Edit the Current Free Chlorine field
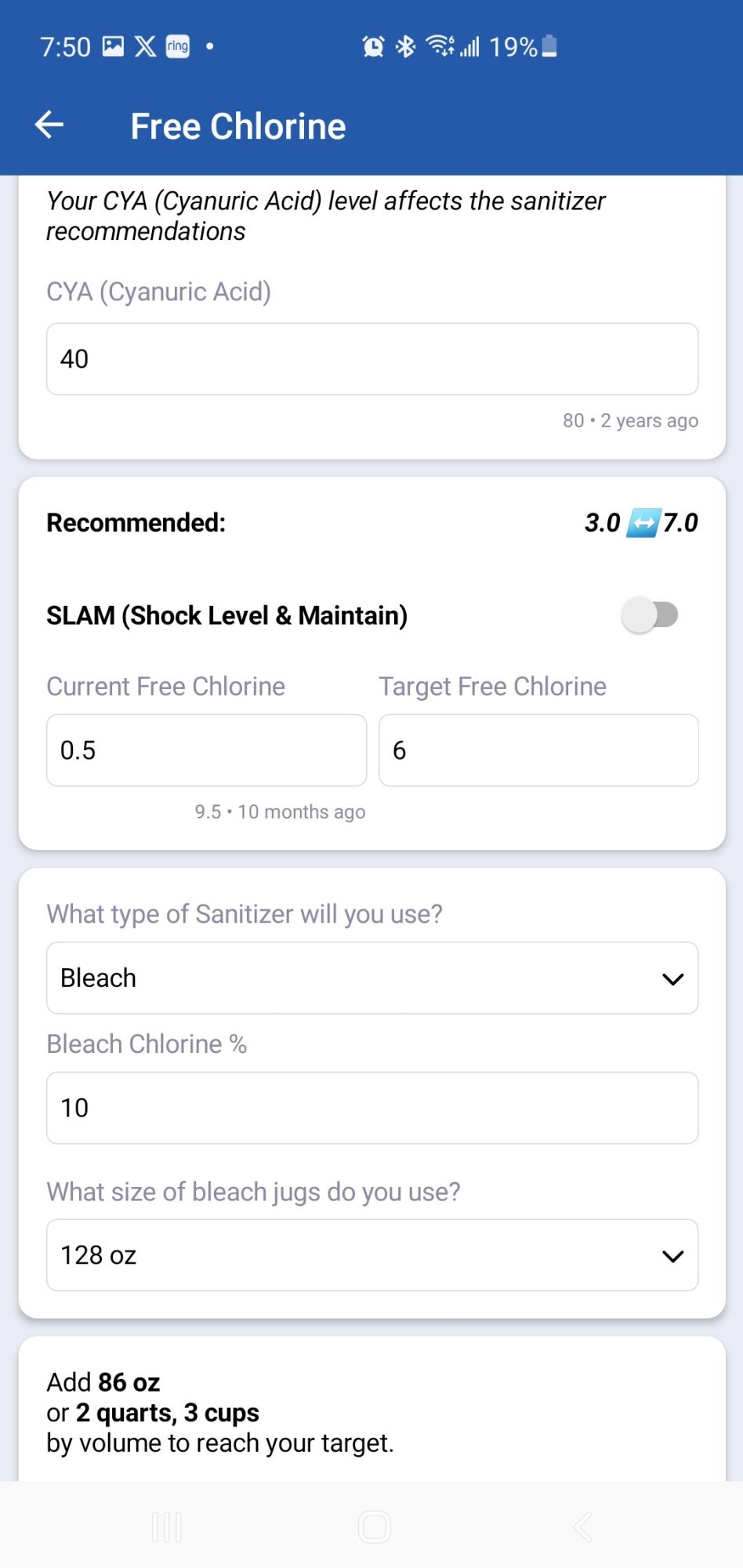 pyautogui.click(x=207, y=750)
